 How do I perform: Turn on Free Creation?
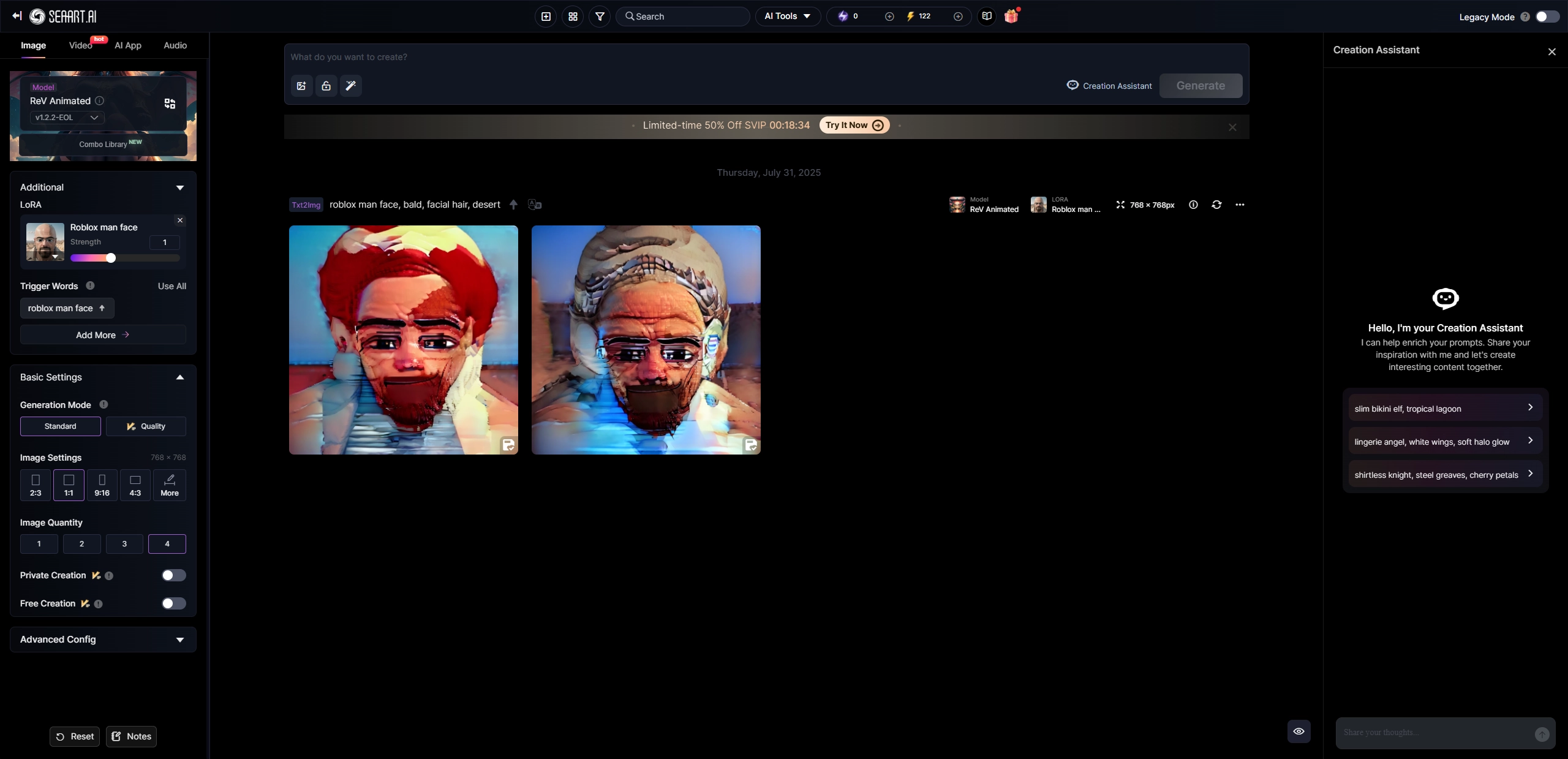click(x=173, y=603)
